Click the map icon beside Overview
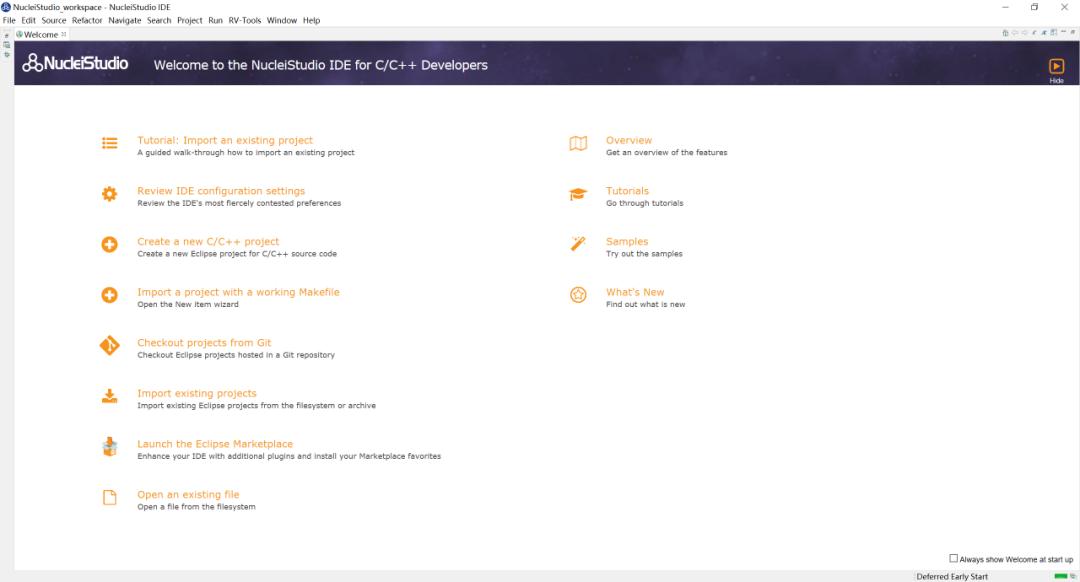This screenshot has width=1080, height=582. [x=579, y=143]
